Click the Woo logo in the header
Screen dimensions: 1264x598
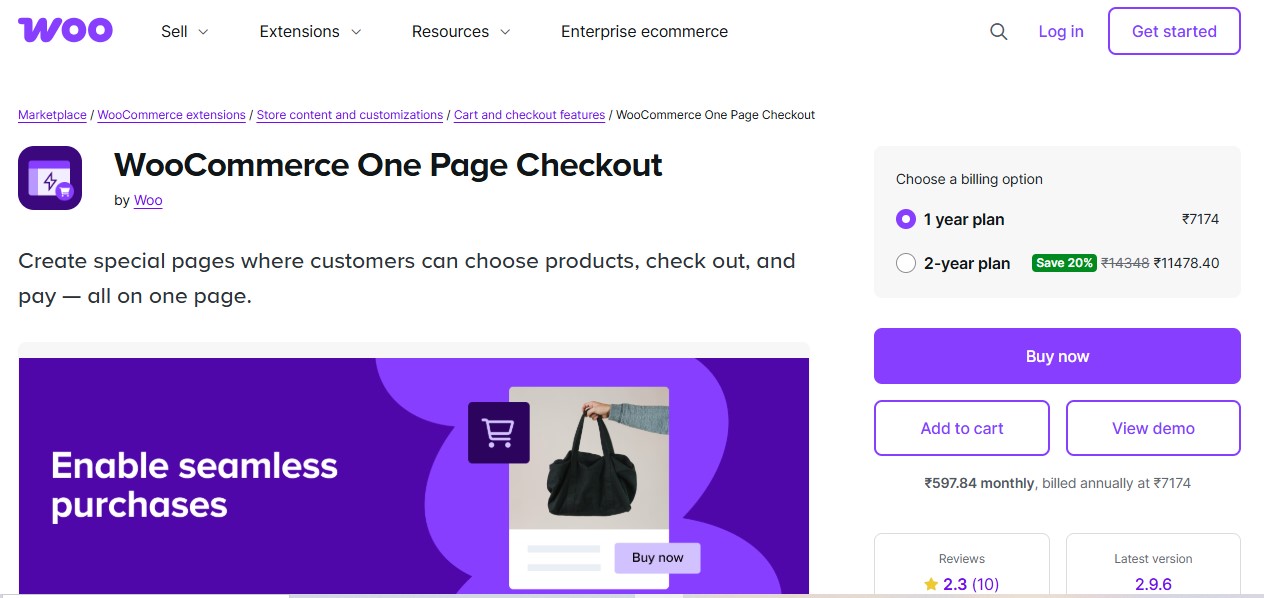click(x=64, y=29)
